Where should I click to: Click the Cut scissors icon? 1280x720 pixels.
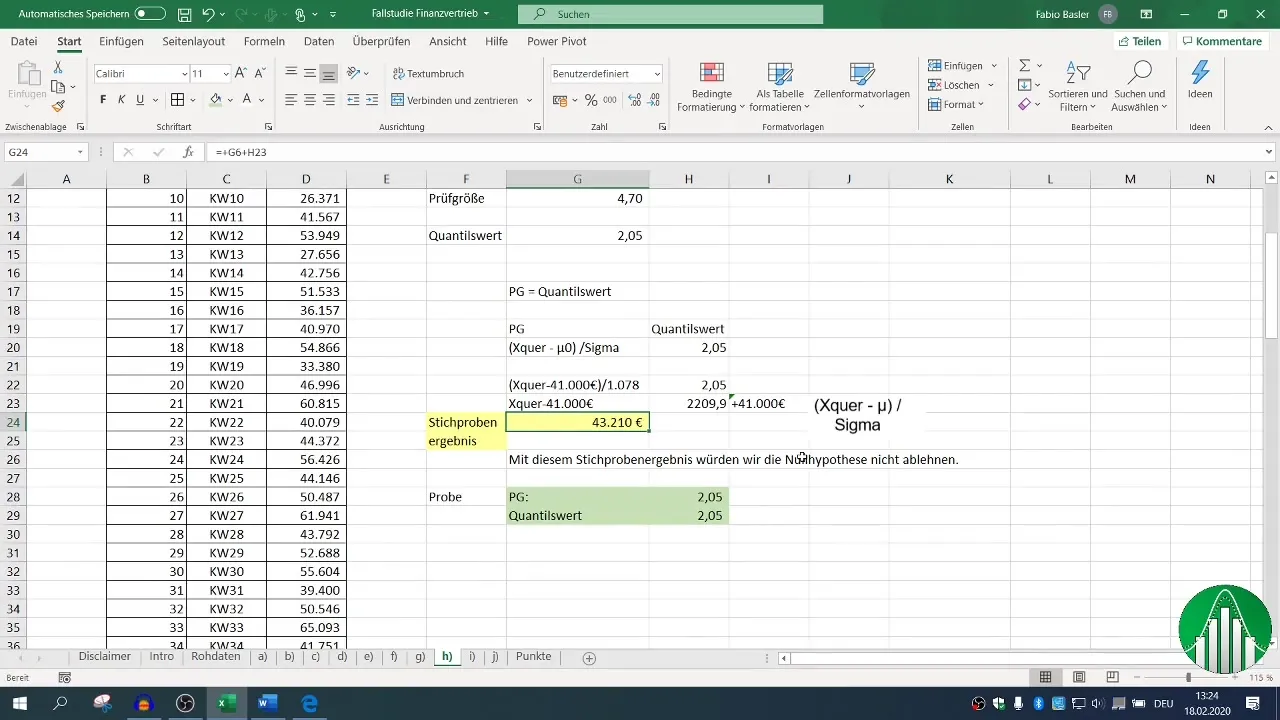point(58,67)
